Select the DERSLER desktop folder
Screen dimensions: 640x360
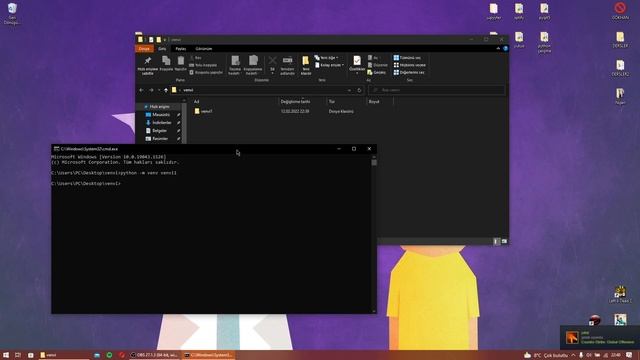pos(620,40)
